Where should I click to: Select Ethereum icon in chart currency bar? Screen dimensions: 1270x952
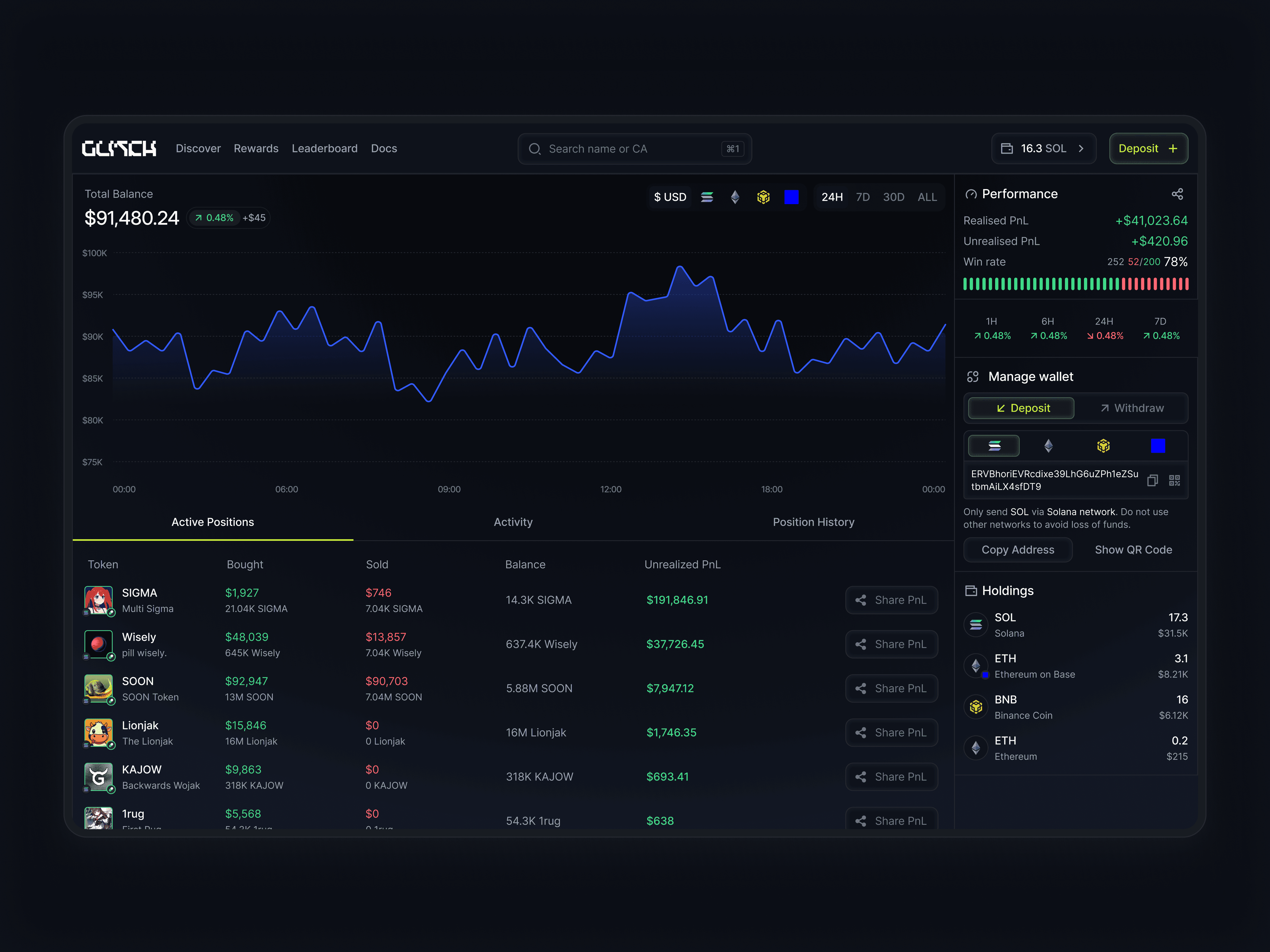point(735,197)
